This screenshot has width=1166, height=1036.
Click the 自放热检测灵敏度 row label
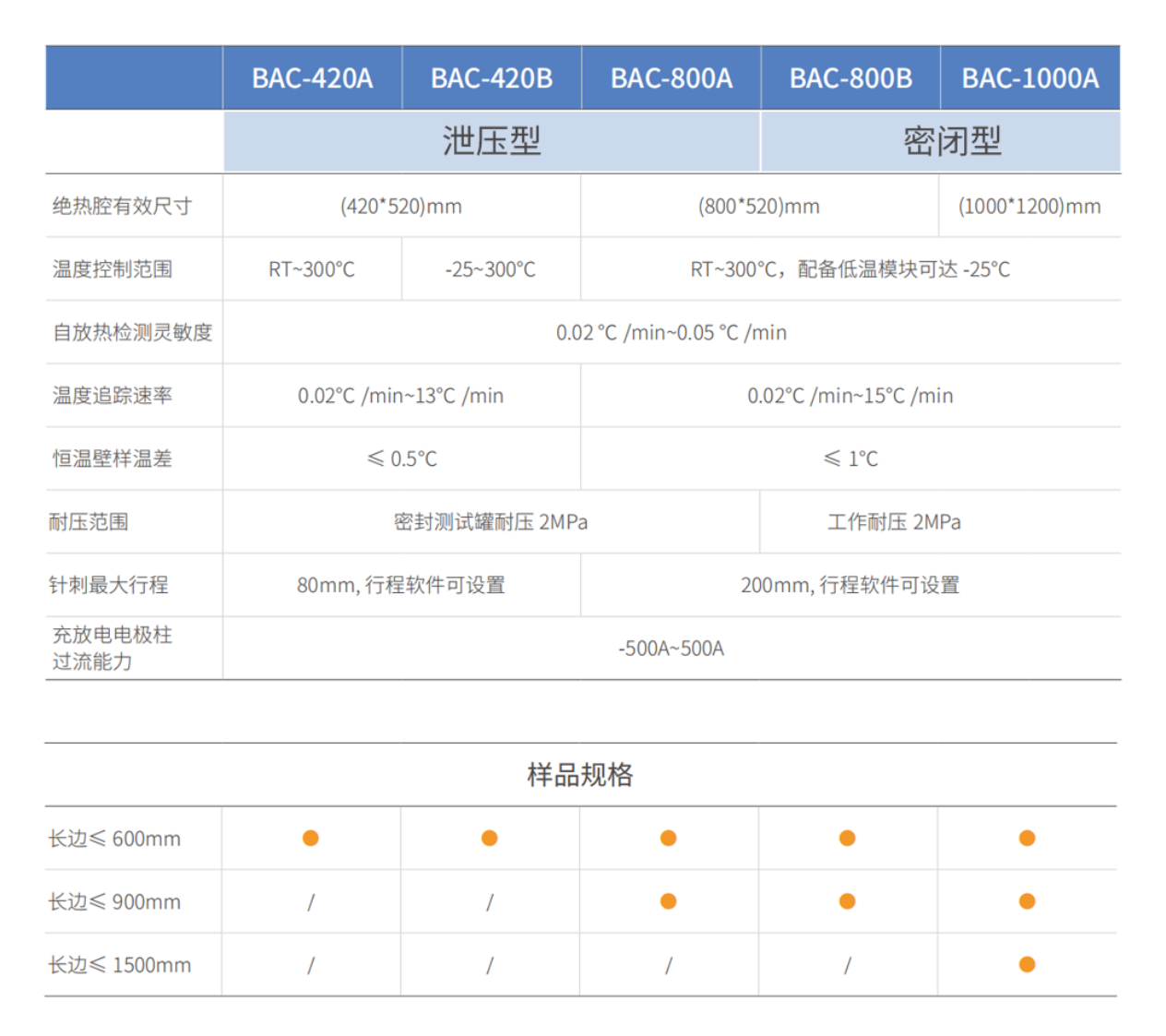click(132, 332)
